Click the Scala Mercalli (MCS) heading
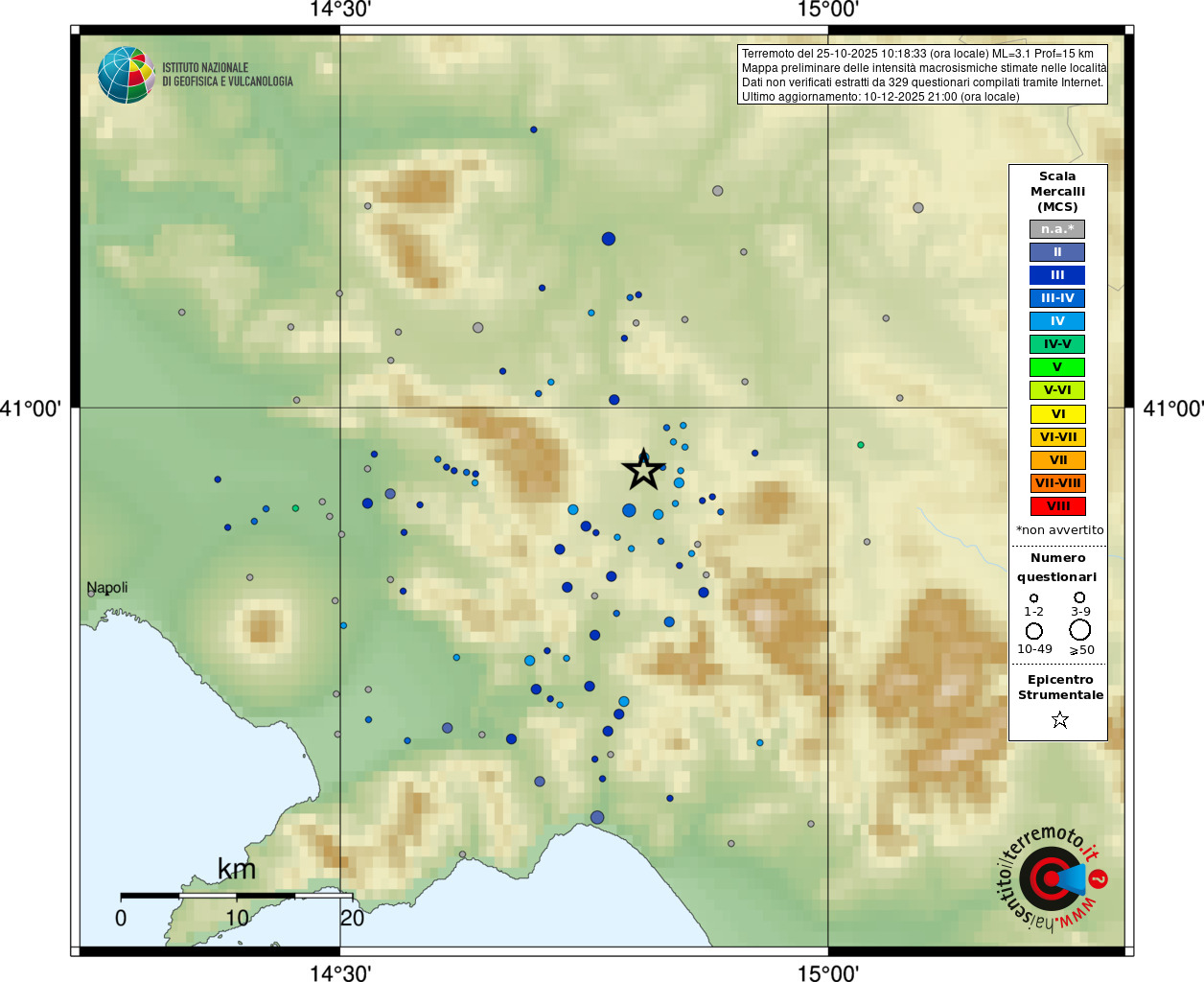1204x982 pixels. 1057,192
